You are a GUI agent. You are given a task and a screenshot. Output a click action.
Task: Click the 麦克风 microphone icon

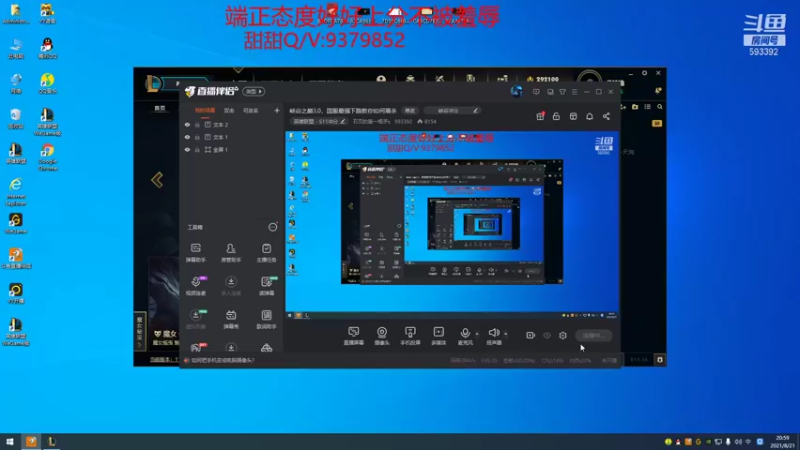click(465, 333)
